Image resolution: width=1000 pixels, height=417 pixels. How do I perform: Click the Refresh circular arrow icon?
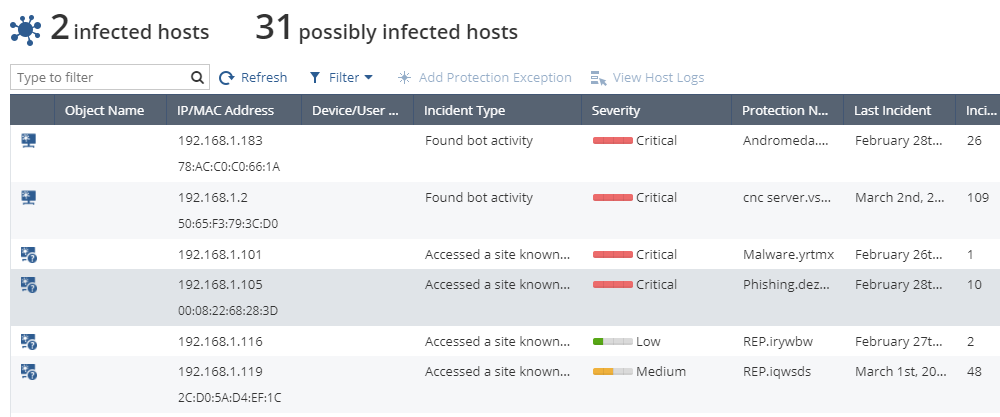click(226, 78)
